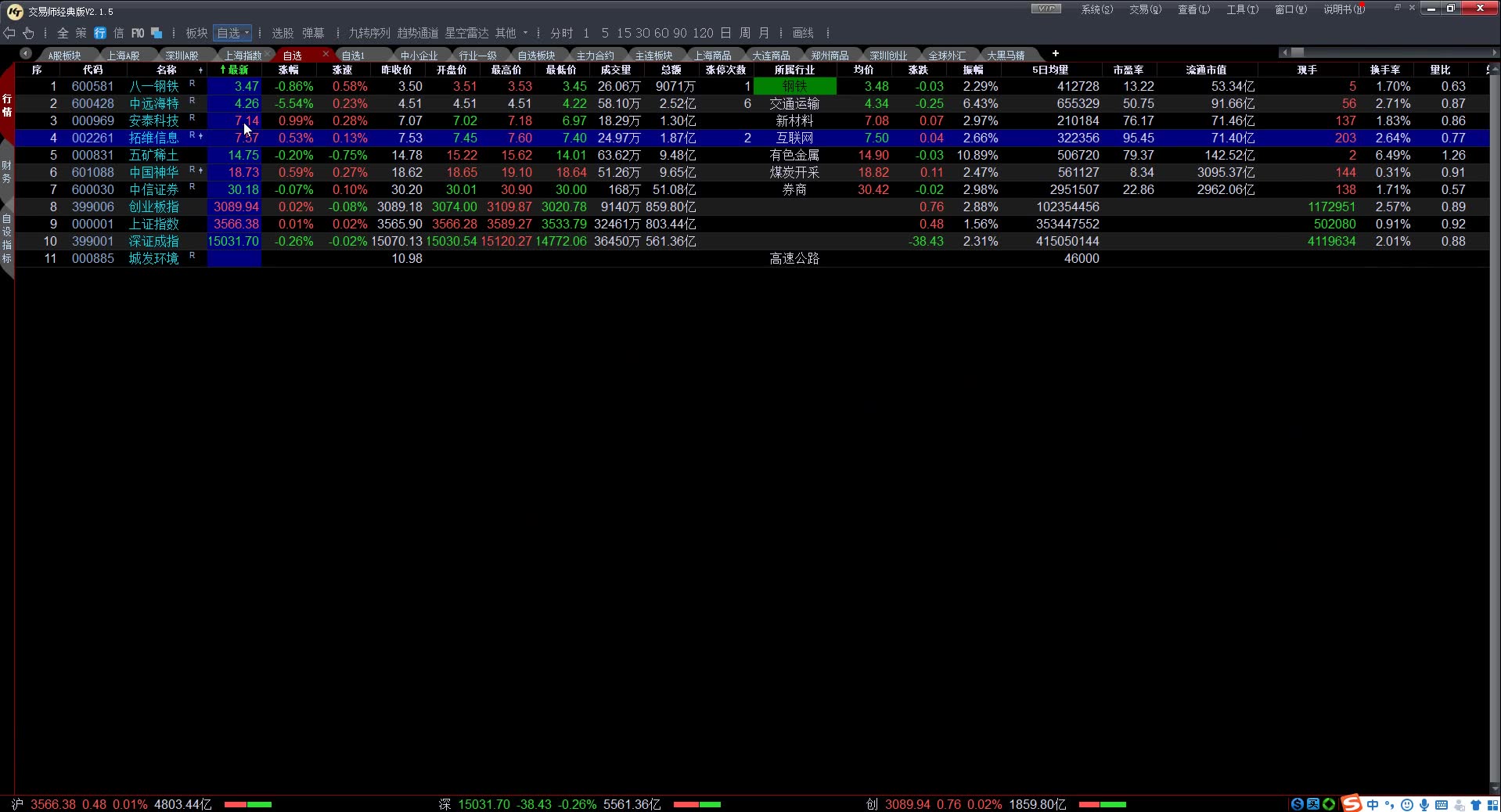Screen dimensions: 1501x812
Task: Switch to the 分时 intraday chart
Action: [x=561, y=33]
